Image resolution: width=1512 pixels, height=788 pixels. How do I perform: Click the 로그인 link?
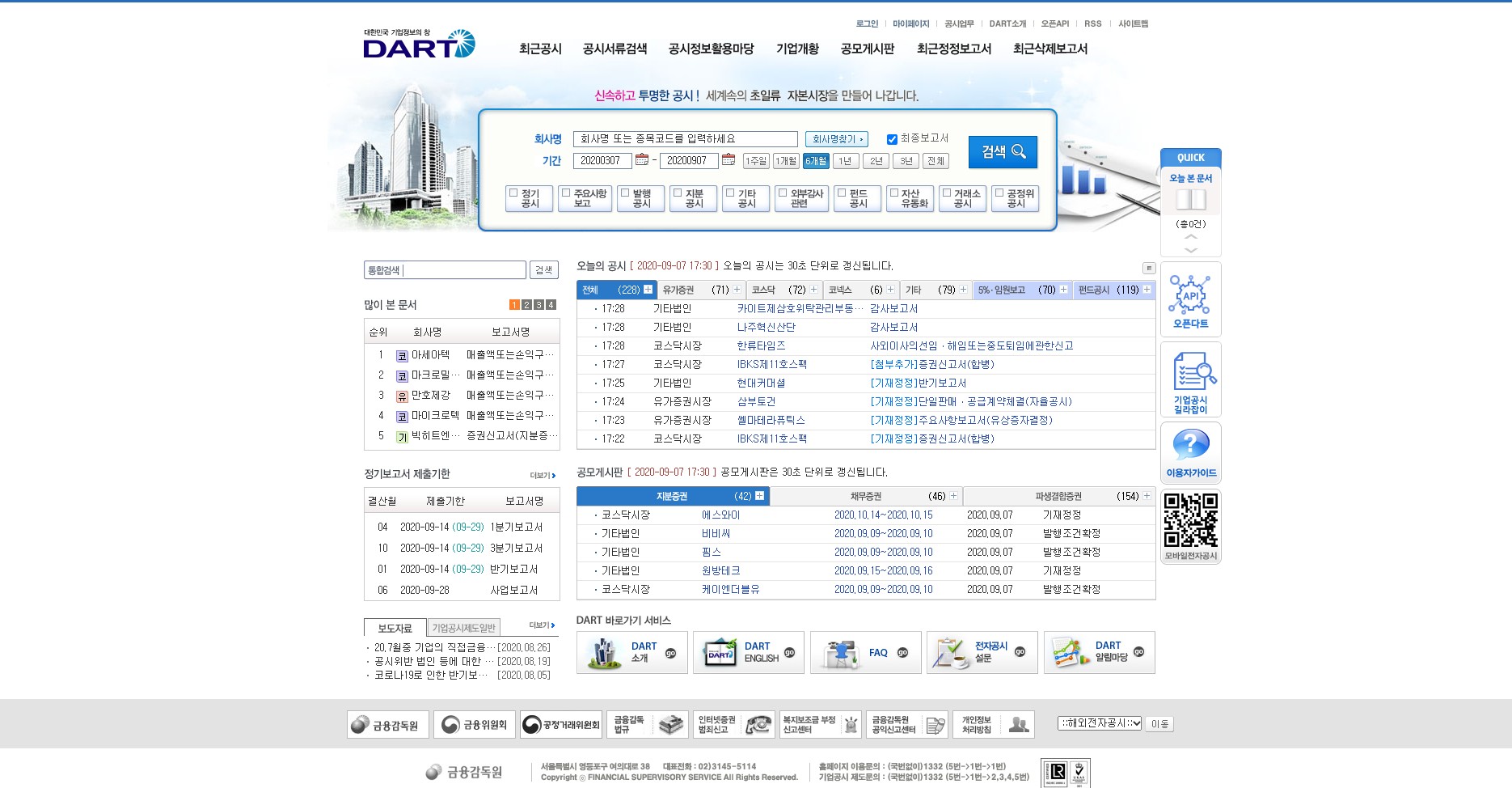(867, 23)
